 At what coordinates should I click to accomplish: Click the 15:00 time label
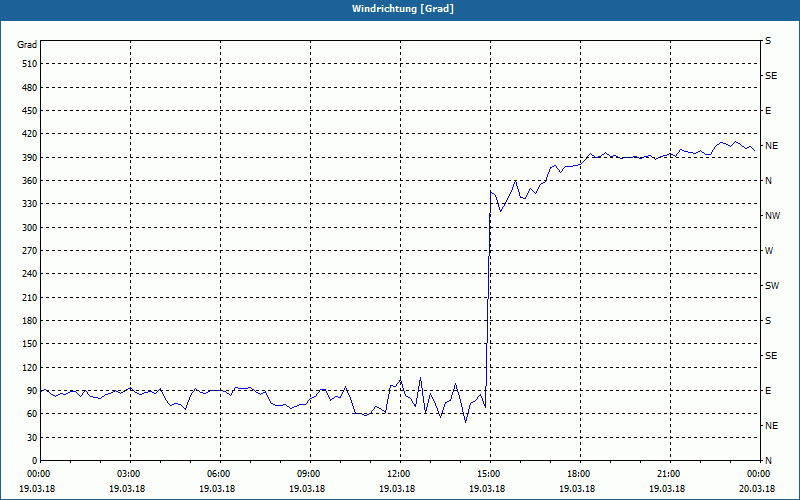(490, 474)
